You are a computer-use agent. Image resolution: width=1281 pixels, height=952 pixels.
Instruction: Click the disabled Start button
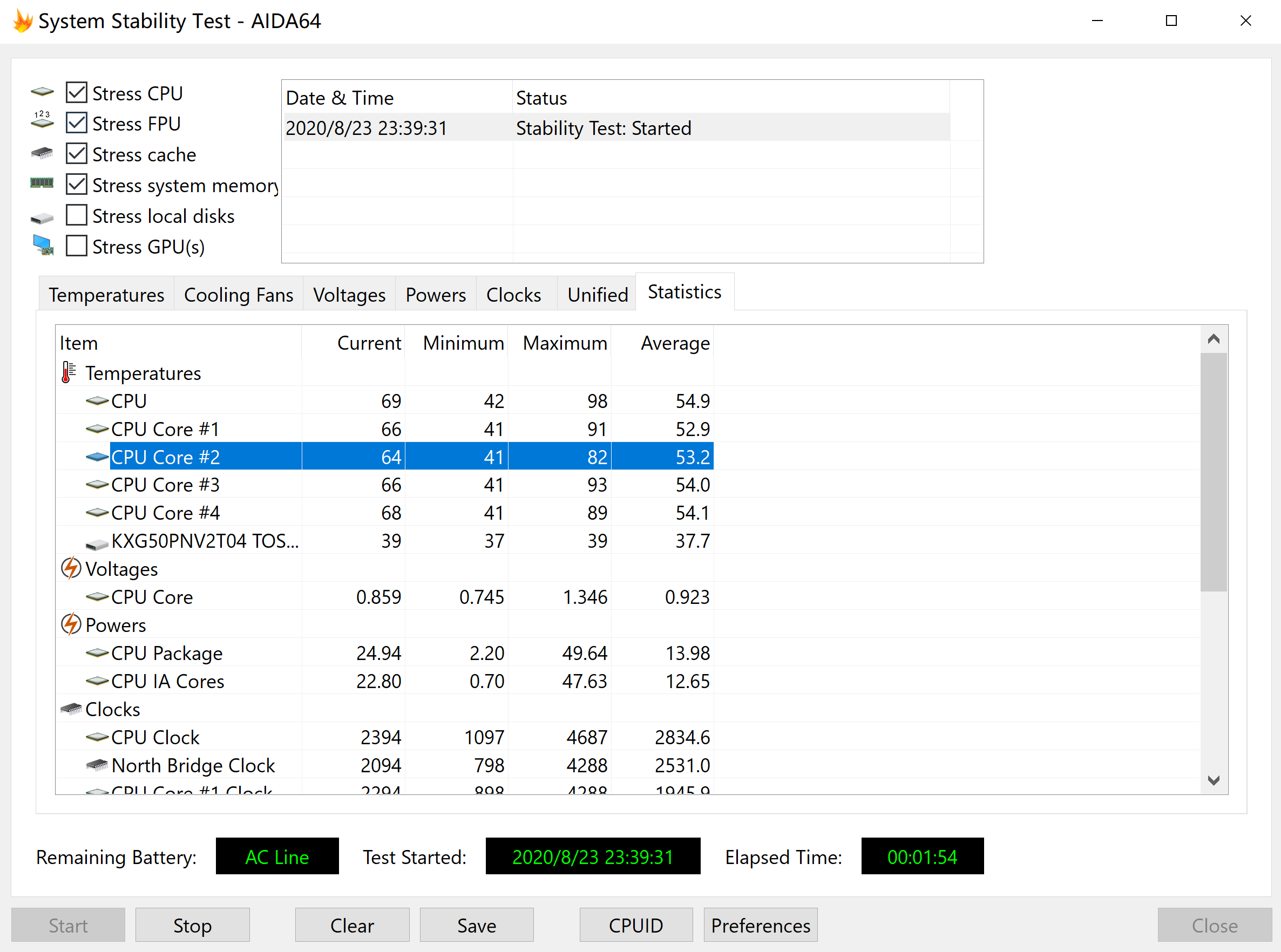click(x=68, y=925)
